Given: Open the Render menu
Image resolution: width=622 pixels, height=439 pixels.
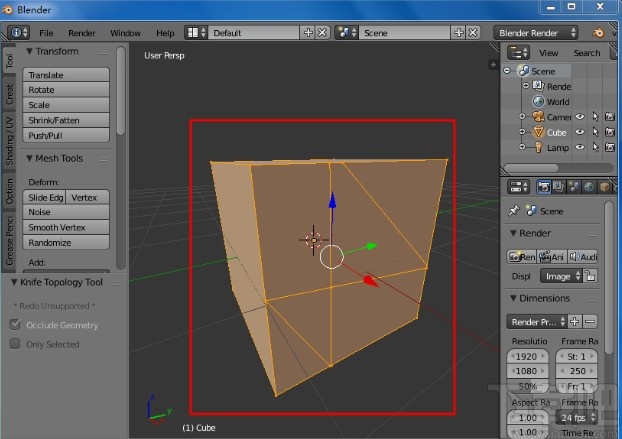Looking at the screenshot, I should [81, 33].
